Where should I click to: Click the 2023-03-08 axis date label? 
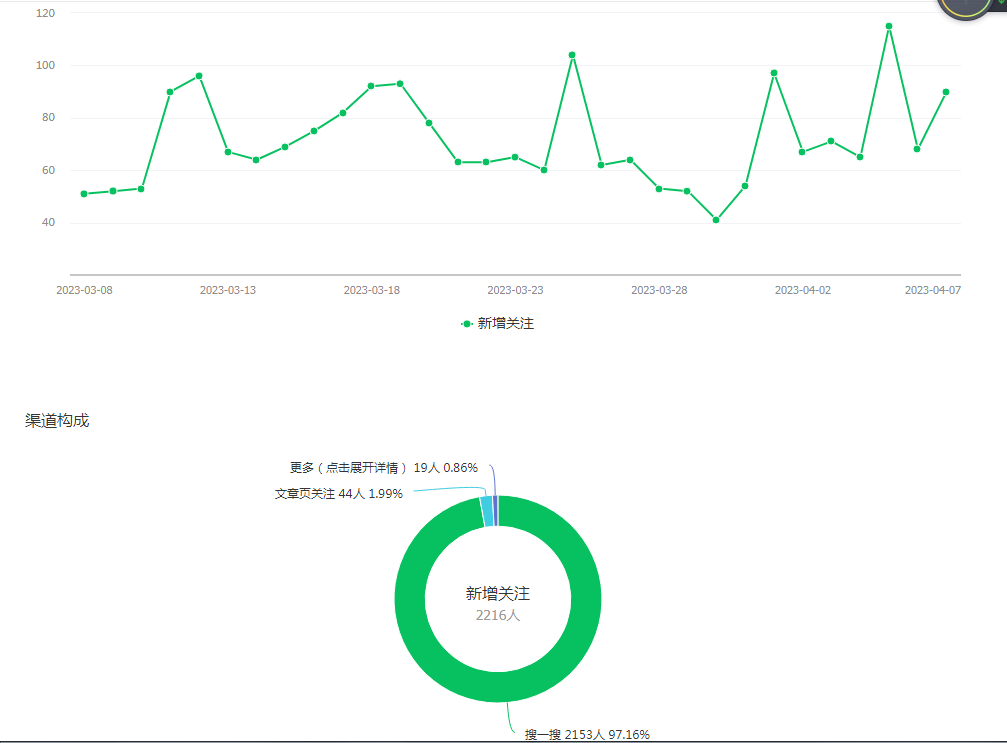tap(84, 290)
